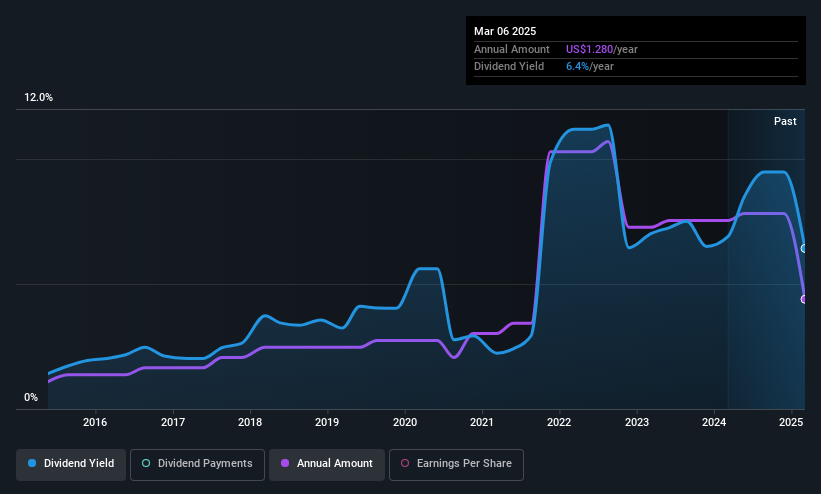Show the Earnings Per Share series
Screen dimensions: 821x494
[457, 465]
